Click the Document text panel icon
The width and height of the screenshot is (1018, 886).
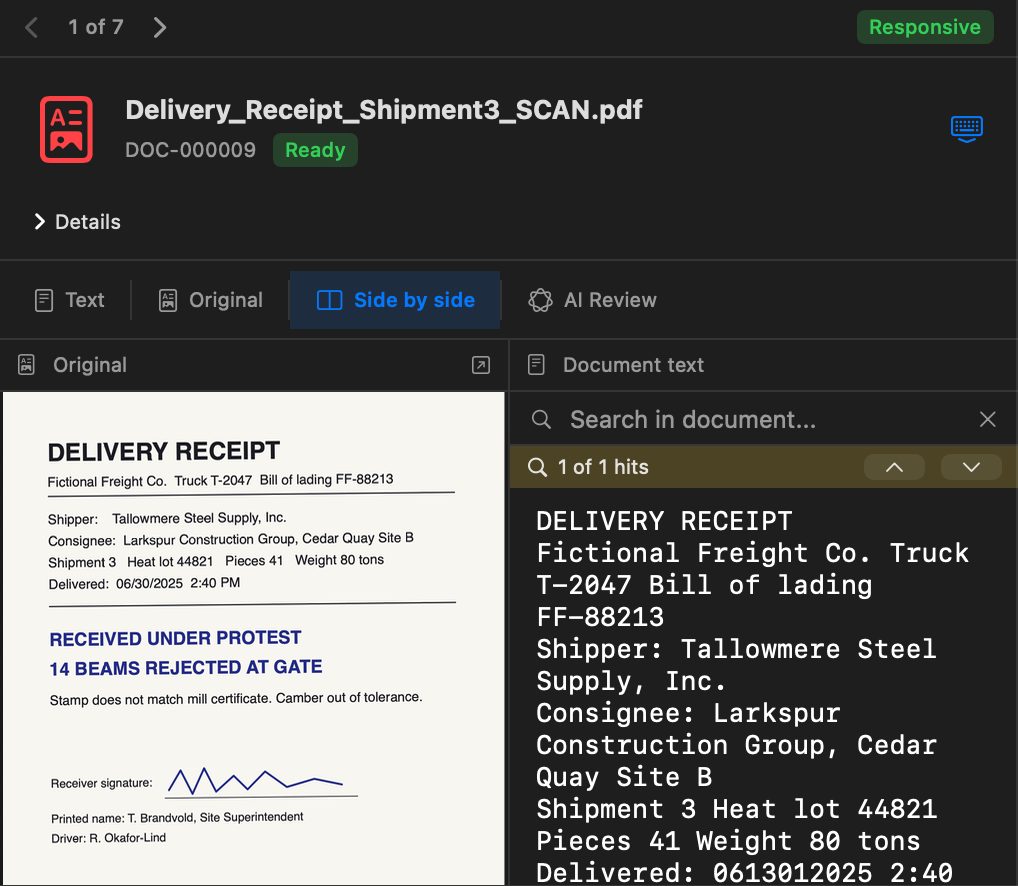click(536, 365)
